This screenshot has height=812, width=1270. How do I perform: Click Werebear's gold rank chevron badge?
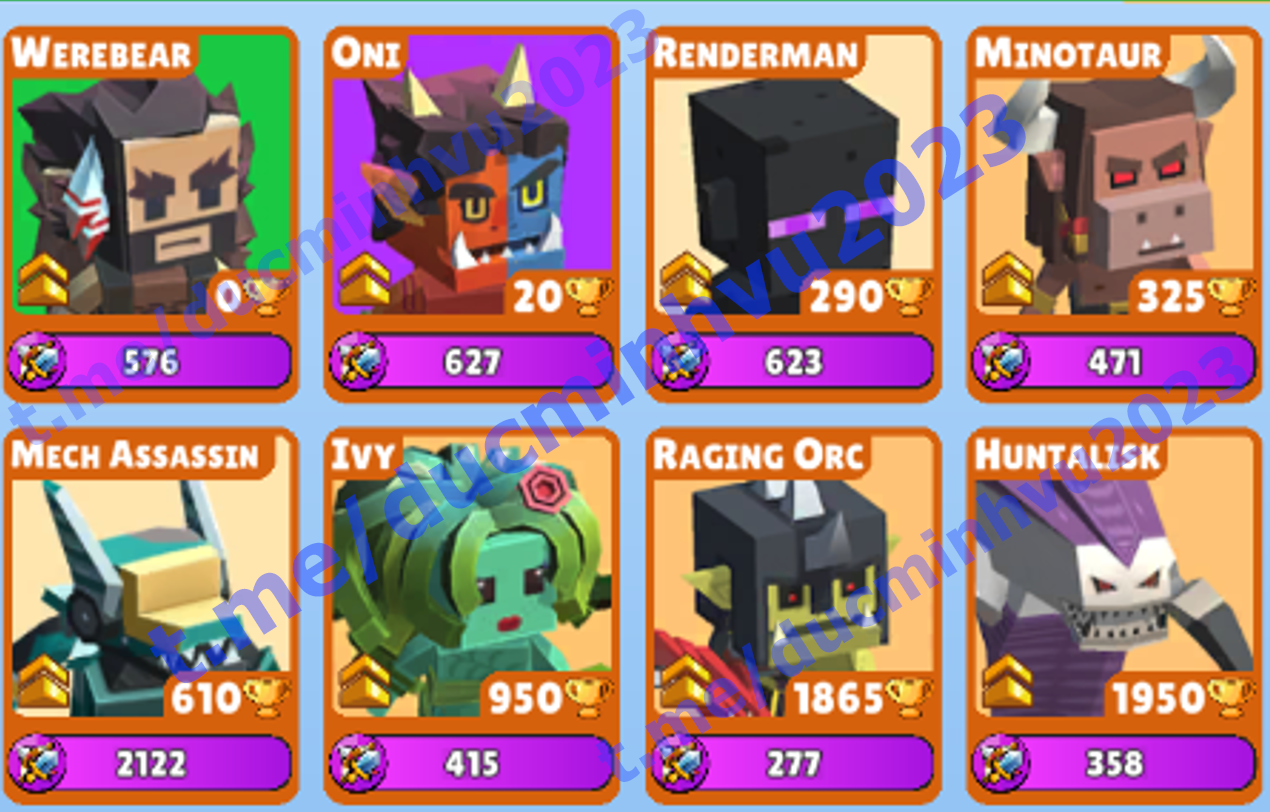tap(42, 280)
